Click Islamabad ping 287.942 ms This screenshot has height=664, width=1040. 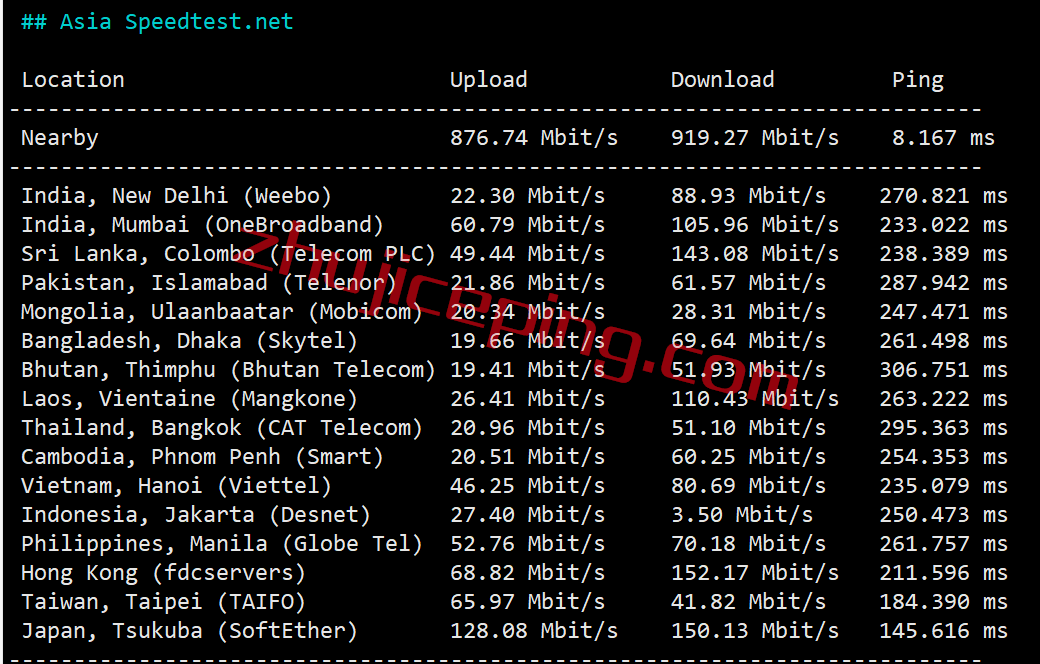[943, 283]
